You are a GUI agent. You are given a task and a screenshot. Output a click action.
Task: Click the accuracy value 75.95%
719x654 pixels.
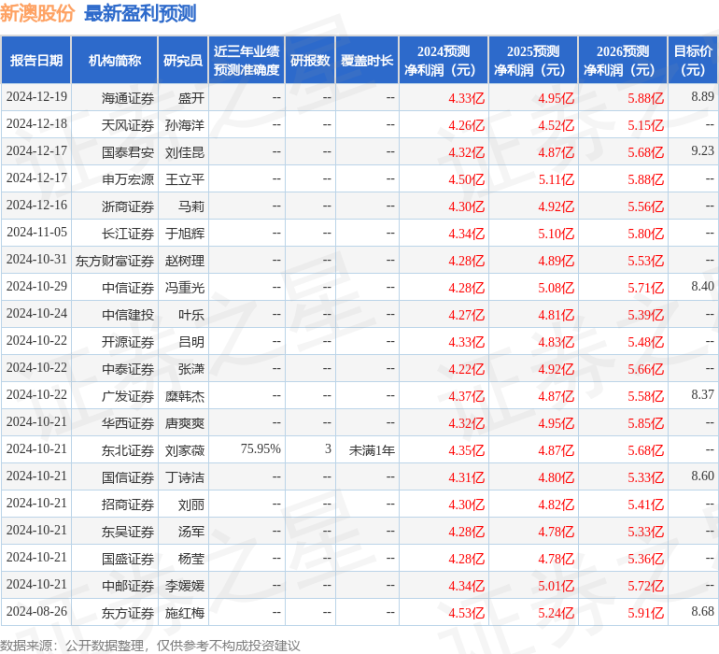[260, 449]
